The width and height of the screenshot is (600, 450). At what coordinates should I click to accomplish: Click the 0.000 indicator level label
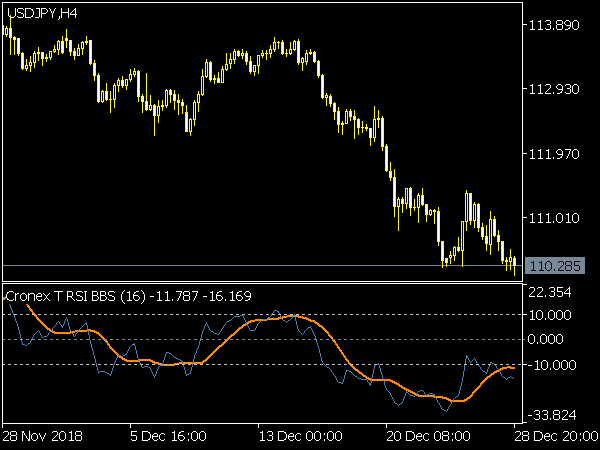[545, 339]
